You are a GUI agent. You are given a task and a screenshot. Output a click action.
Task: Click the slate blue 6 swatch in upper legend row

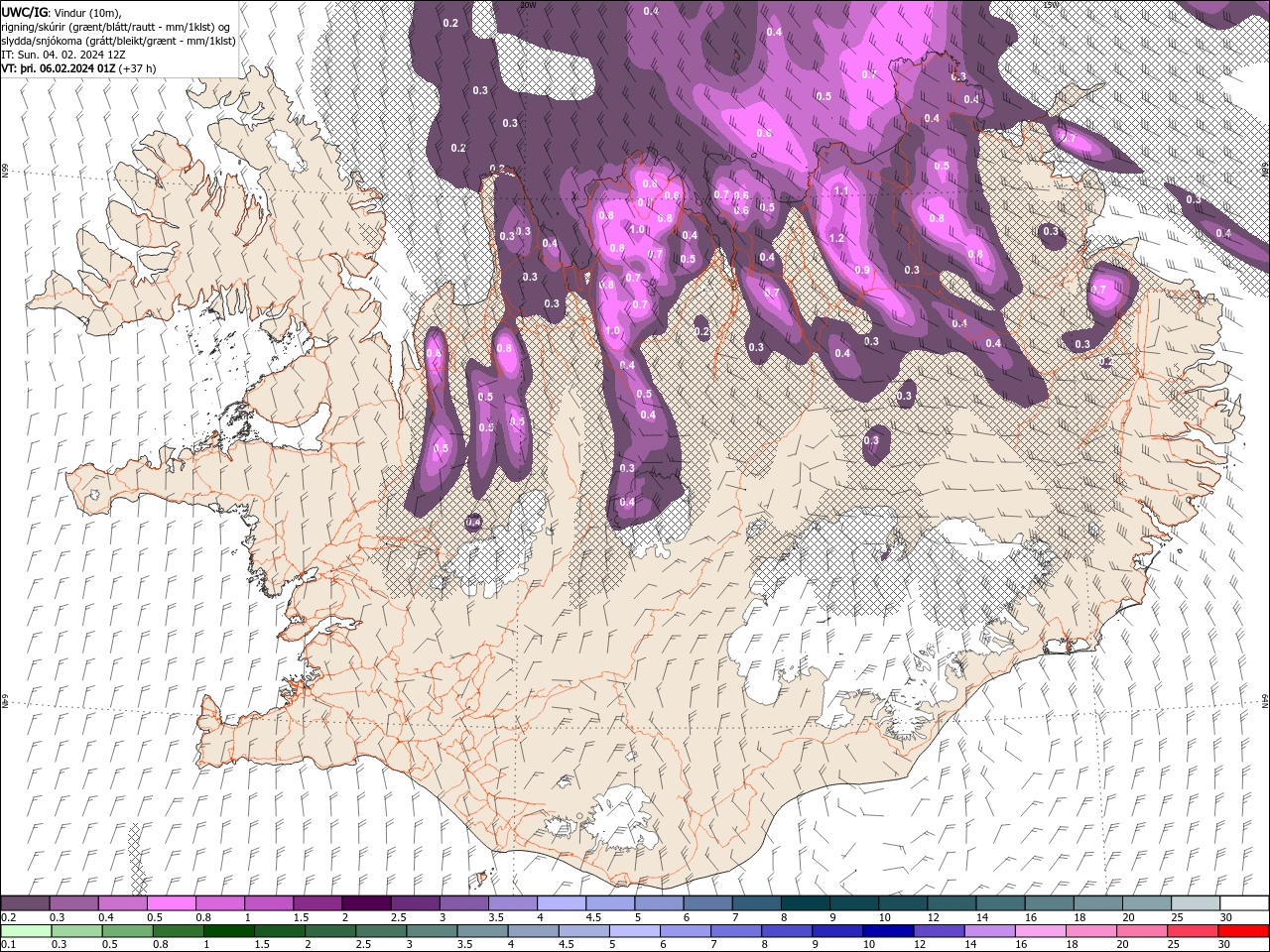coord(708,902)
